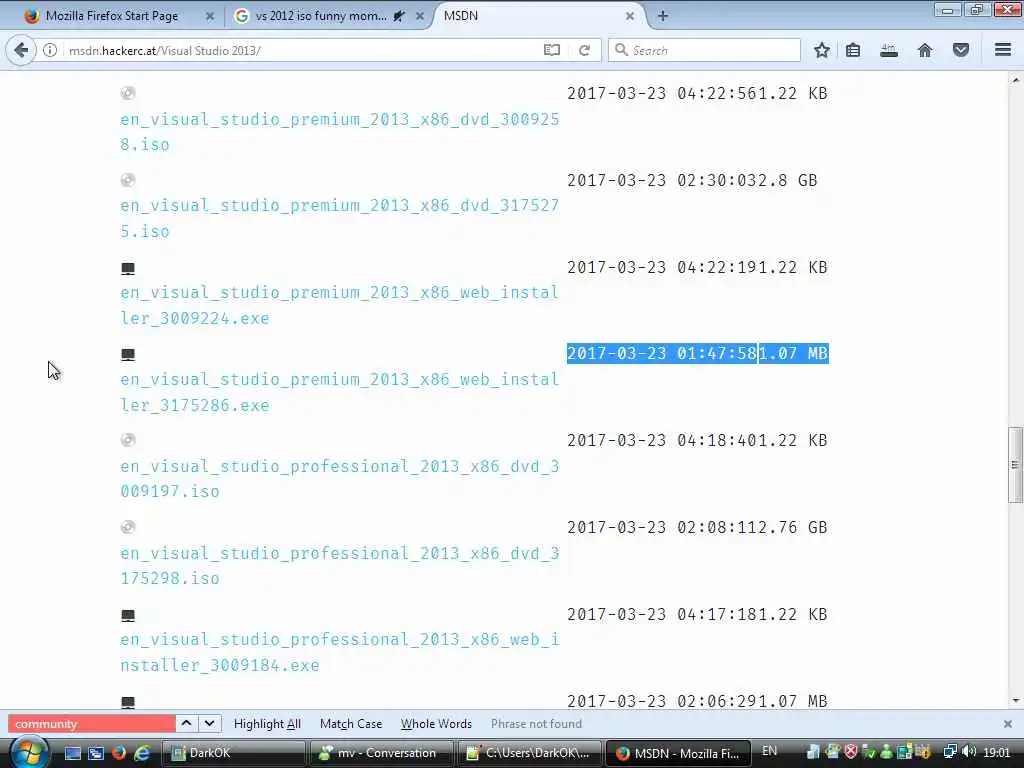Click the Search box in toolbar

point(704,50)
